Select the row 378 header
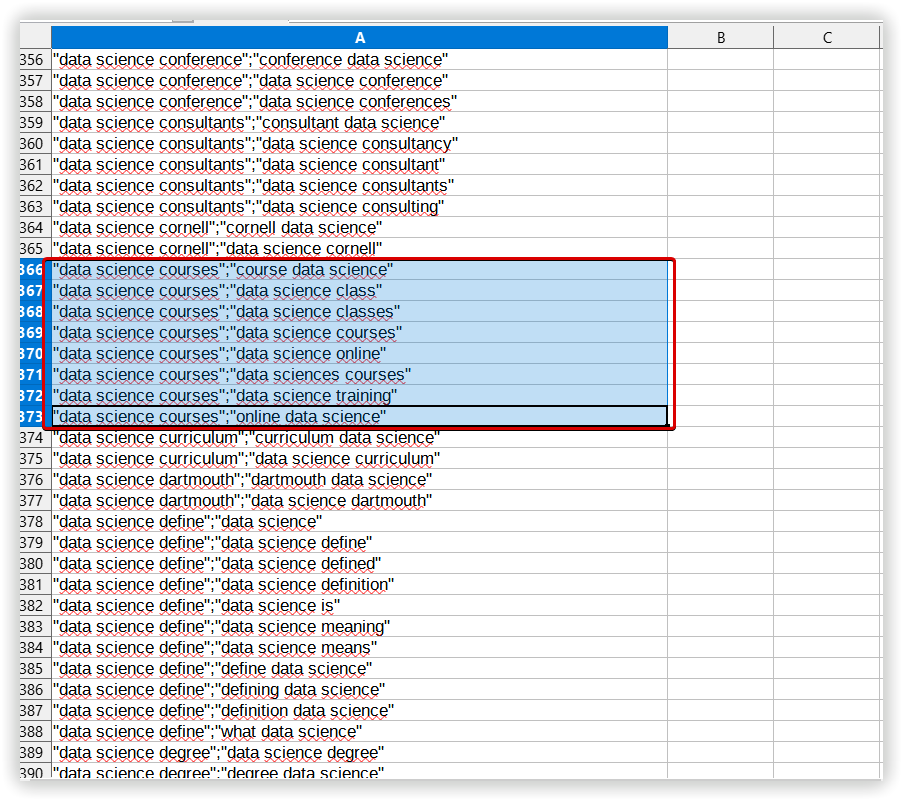Viewport: 903px width, 801px height. (33, 522)
